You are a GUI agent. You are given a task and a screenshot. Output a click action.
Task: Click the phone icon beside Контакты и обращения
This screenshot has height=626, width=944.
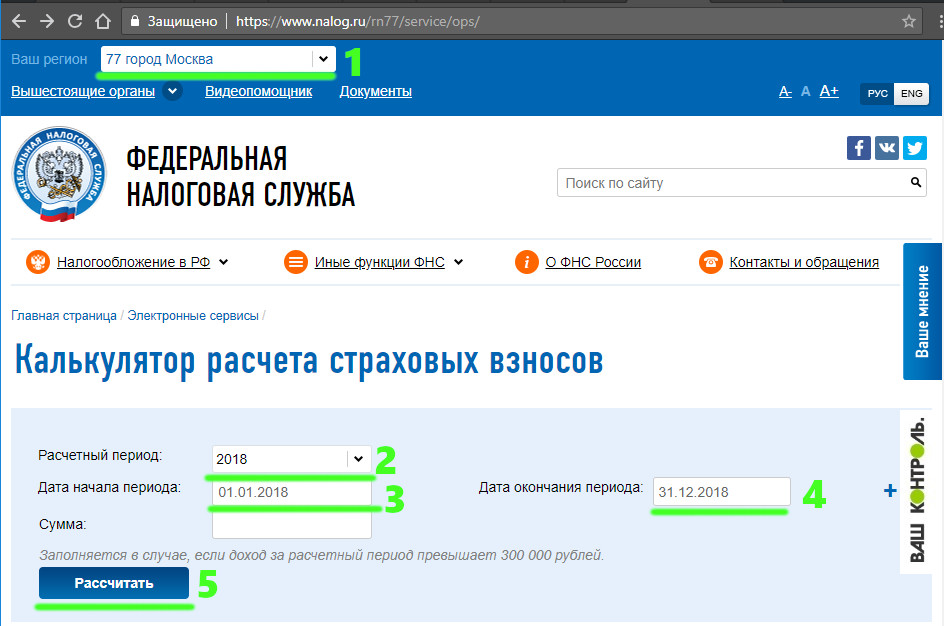[x=710, y=261]
